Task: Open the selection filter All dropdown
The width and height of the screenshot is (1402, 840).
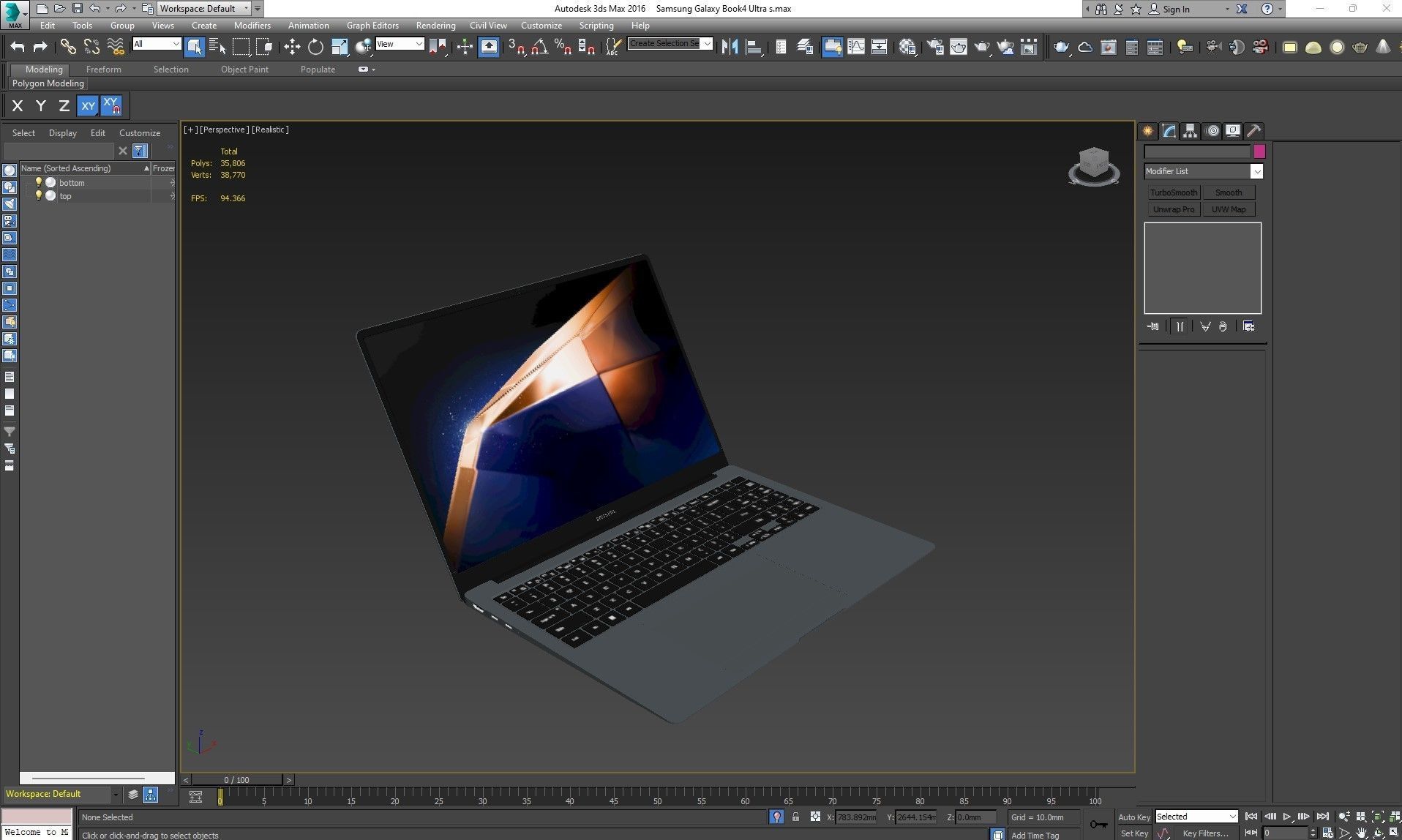Action: (x=157, y=44)
